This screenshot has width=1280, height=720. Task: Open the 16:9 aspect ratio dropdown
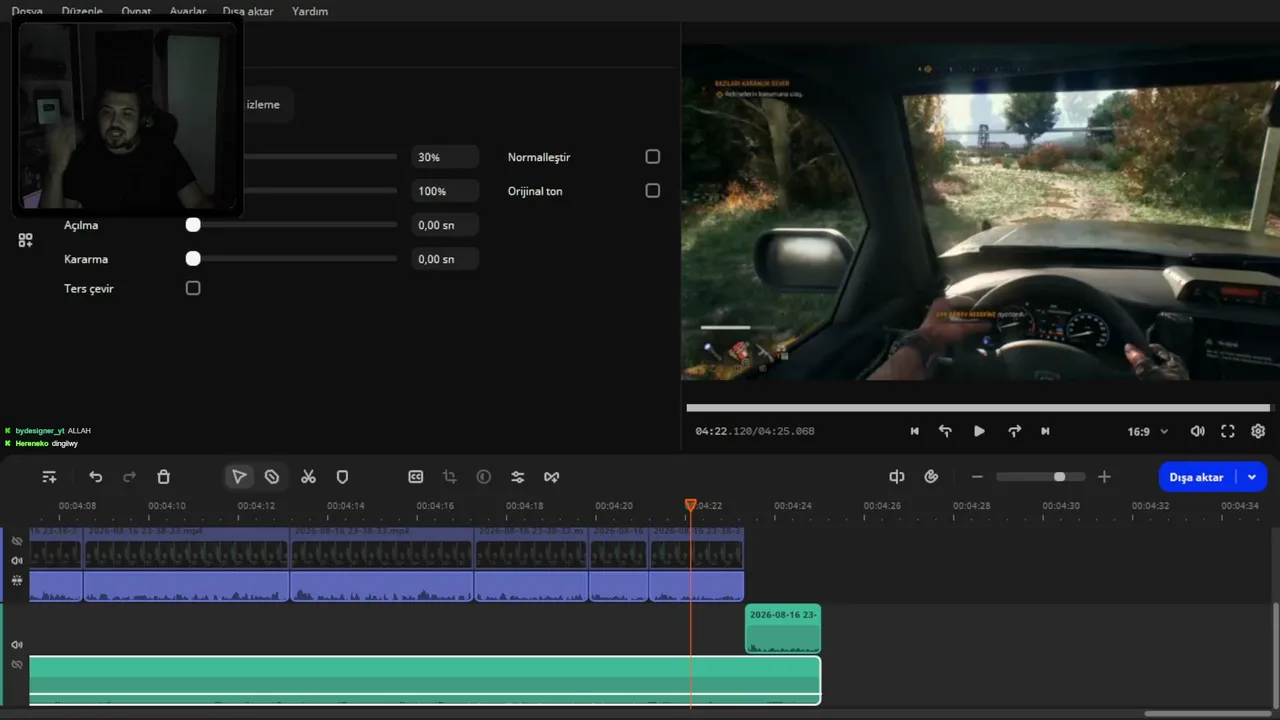pyautogui.click(x=1148, y=431)
